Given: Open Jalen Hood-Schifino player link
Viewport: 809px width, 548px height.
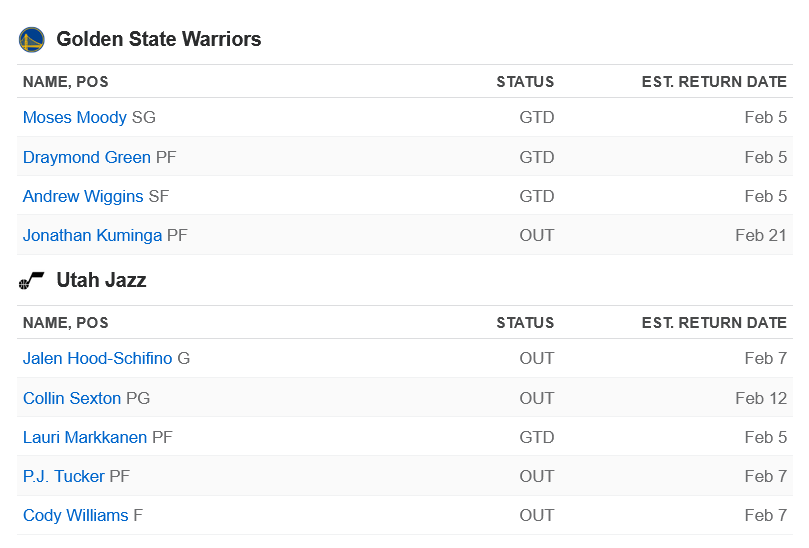Looking at the screenshot, I should tap(98, 358).
